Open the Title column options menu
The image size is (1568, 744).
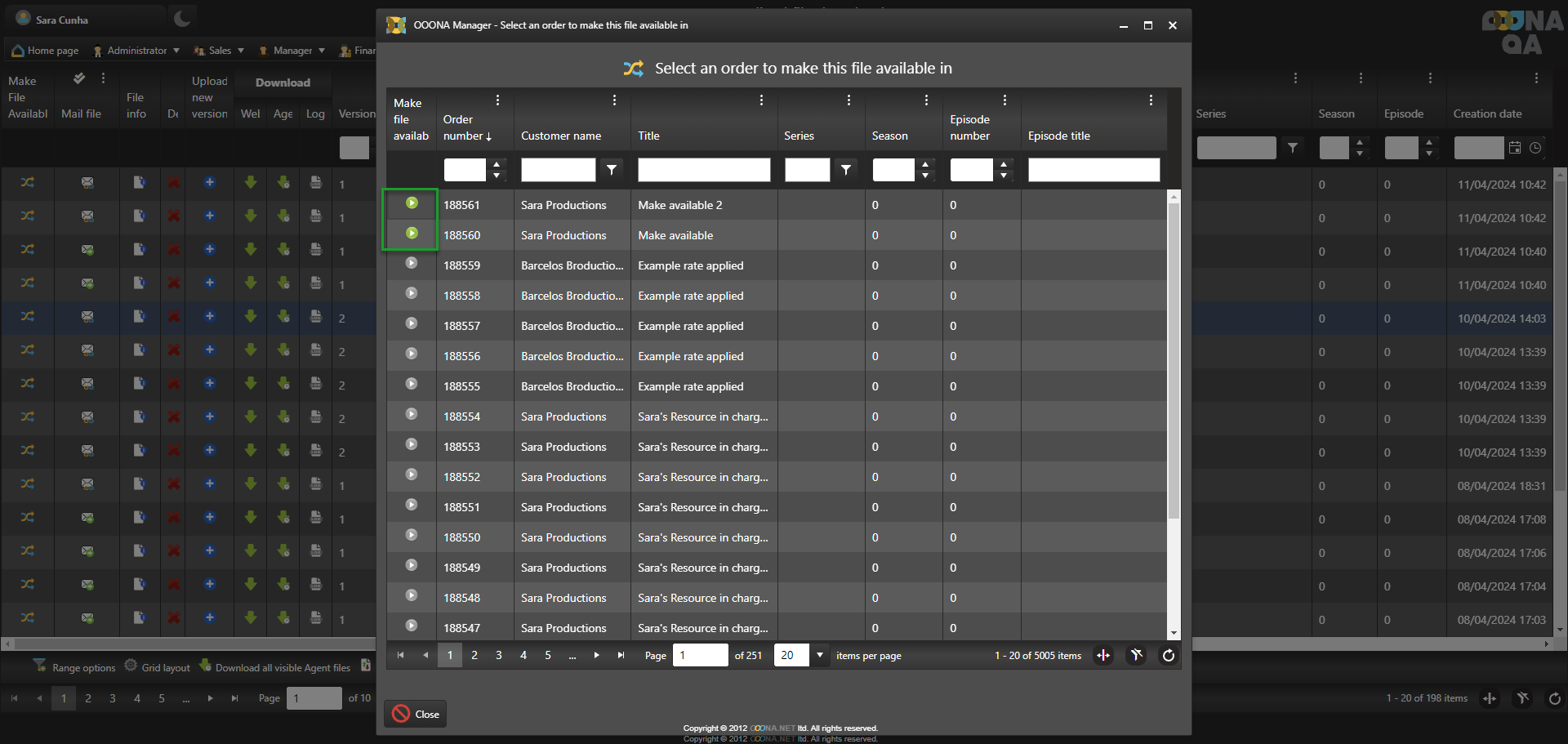pyautogui.click(x=761, y=100)
